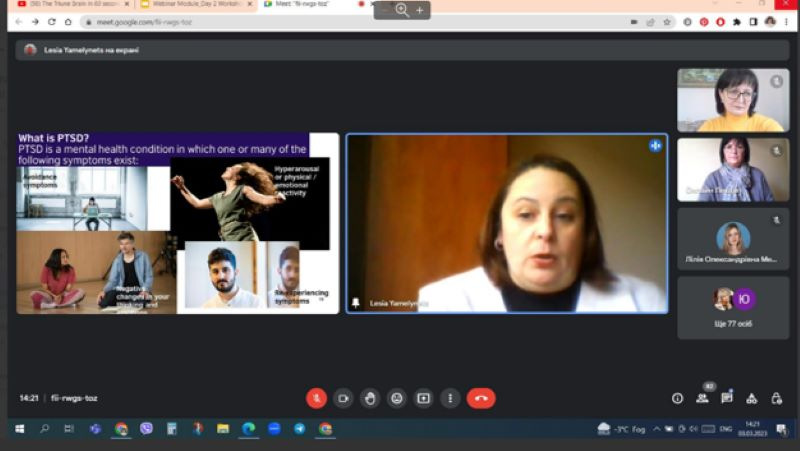This screenshot has height=451, width=800.
Task: Go forward in the browser
Action: coord(35,22)
